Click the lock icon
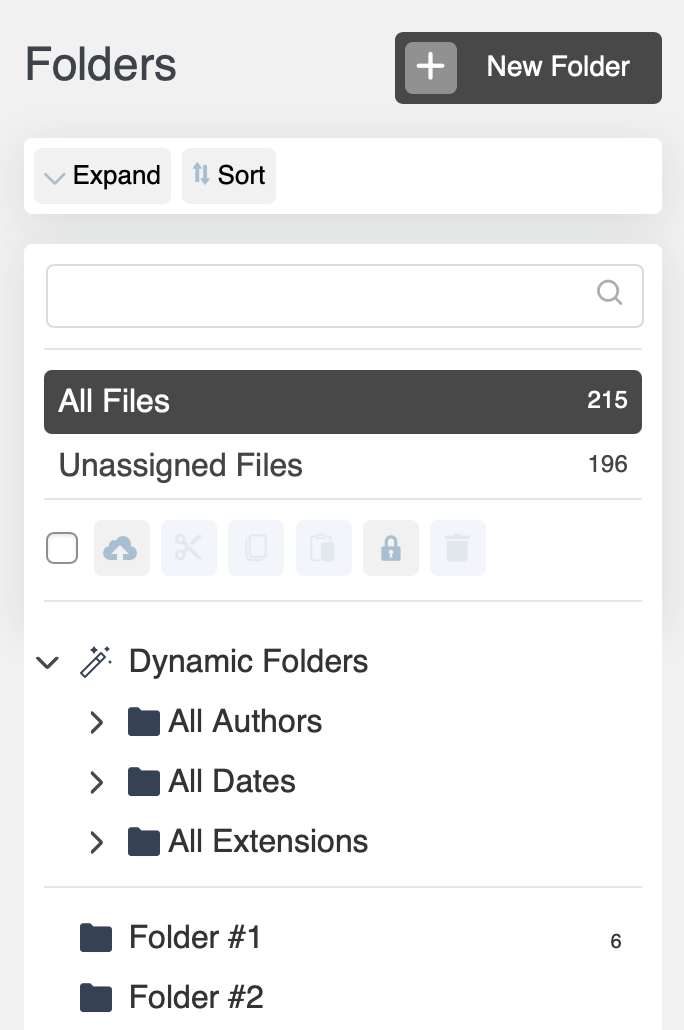This screenshot has height=1030, width=684. (390, 548)
